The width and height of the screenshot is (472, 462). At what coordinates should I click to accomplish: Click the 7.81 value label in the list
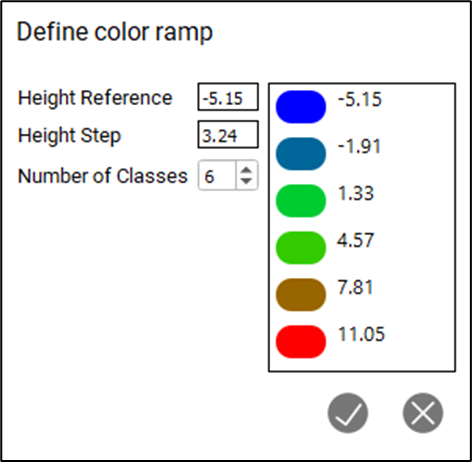click(355, 287)
